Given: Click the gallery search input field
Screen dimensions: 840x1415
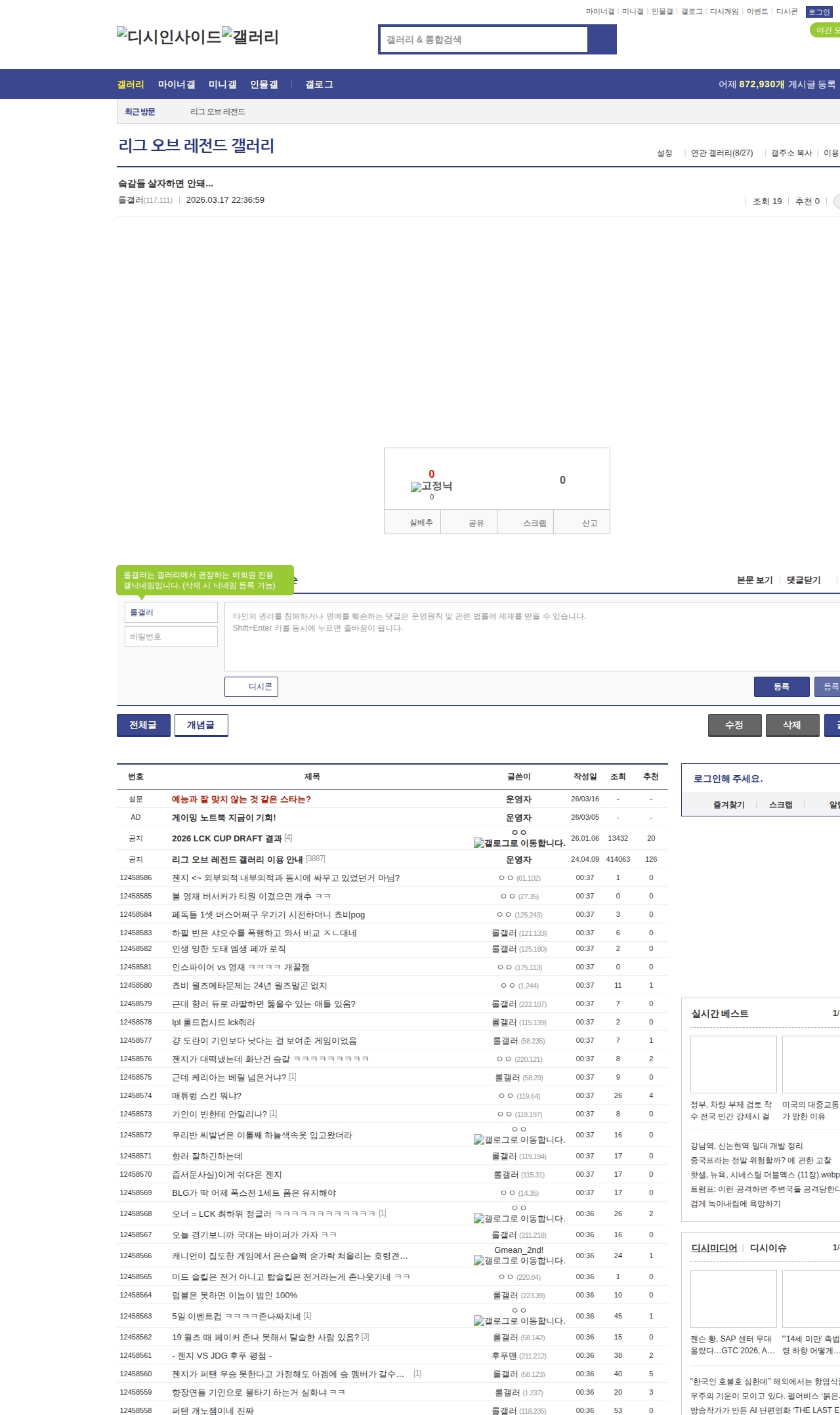Looking at the screenshot, I should tap(484, 39).
